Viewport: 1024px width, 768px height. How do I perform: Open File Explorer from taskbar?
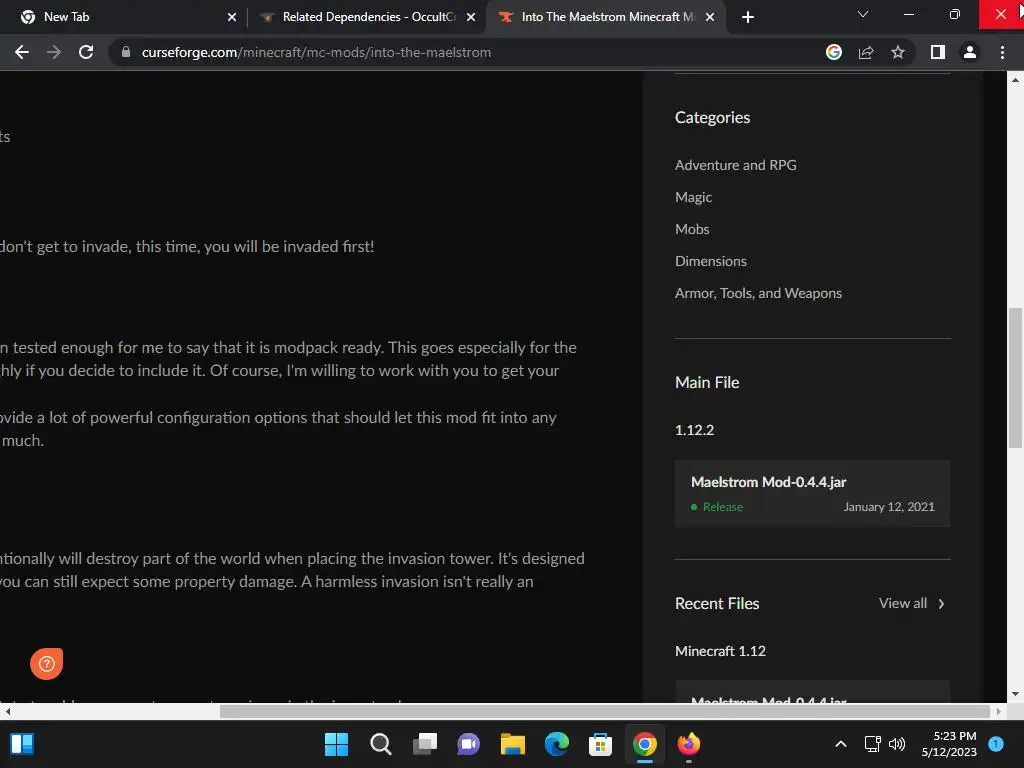click(513, 744)
